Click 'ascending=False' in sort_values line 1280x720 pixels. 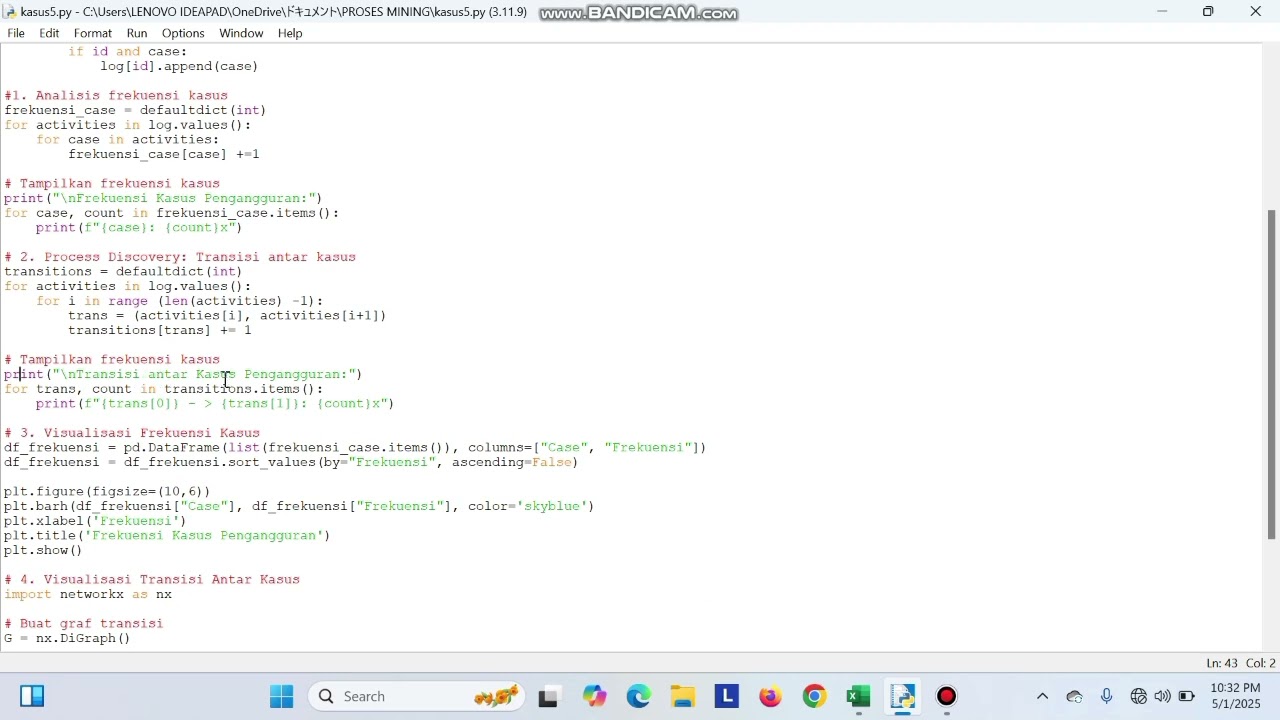click(512, 462)
